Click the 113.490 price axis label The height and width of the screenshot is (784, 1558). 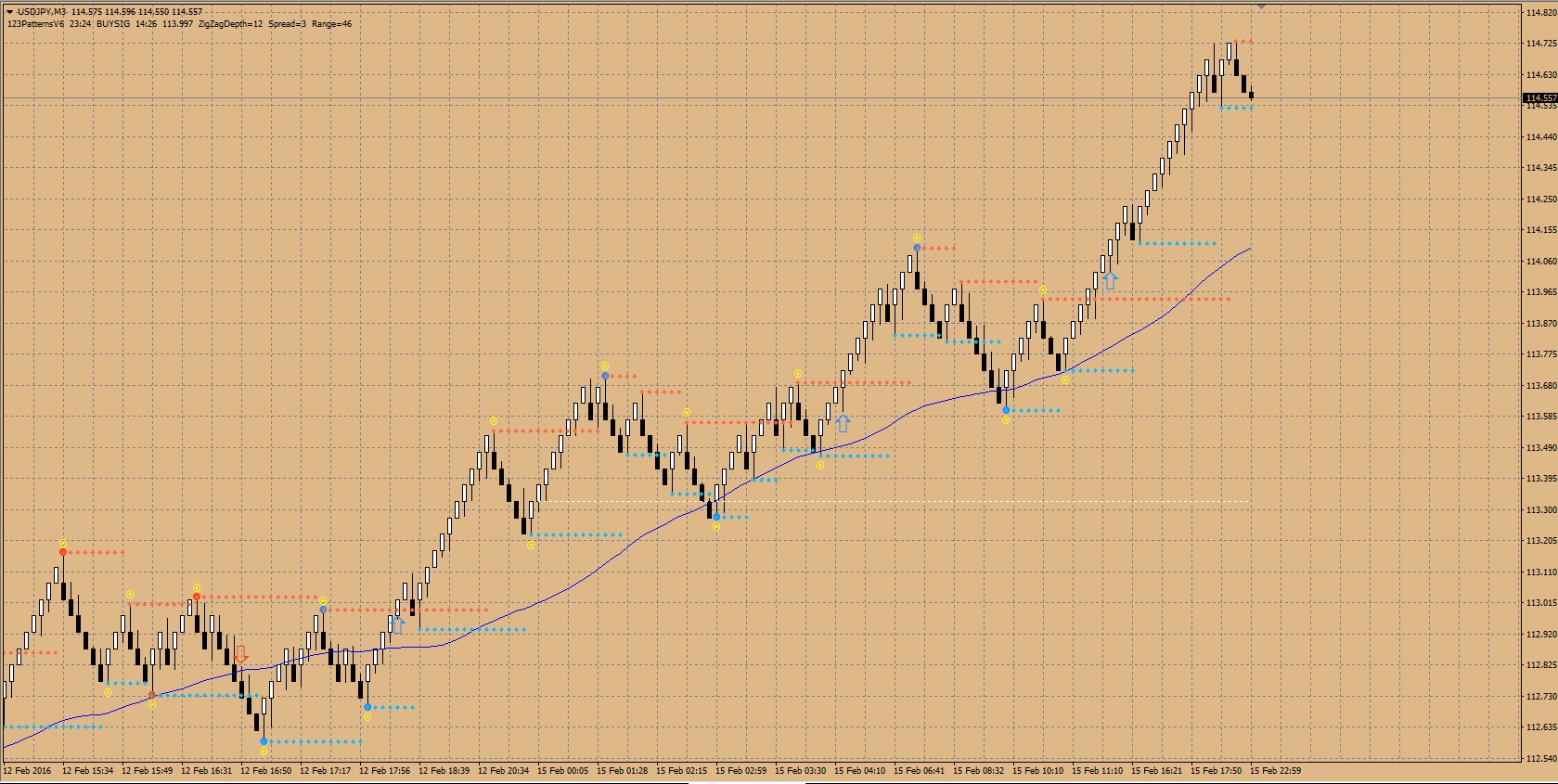1541,447
